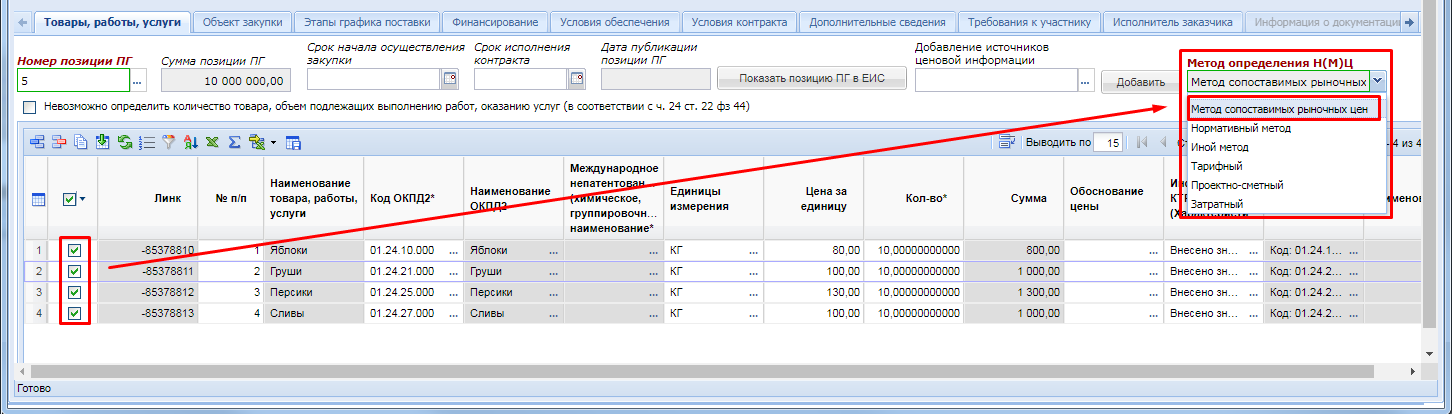Select 'Нормативный метод' from the dropdown list

click(1240, 128)
